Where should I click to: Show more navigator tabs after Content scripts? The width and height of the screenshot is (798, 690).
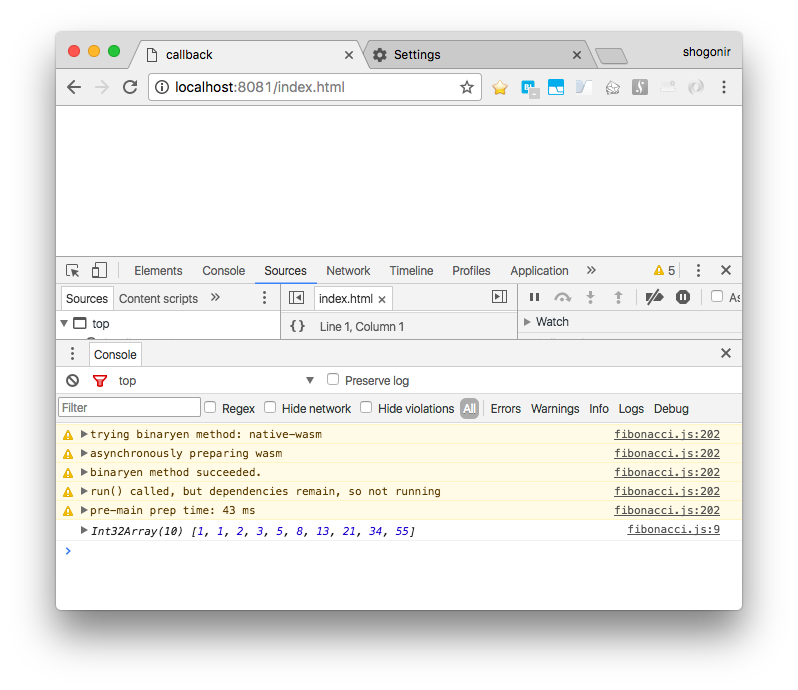pyautogui.click(x=215, y=297)
